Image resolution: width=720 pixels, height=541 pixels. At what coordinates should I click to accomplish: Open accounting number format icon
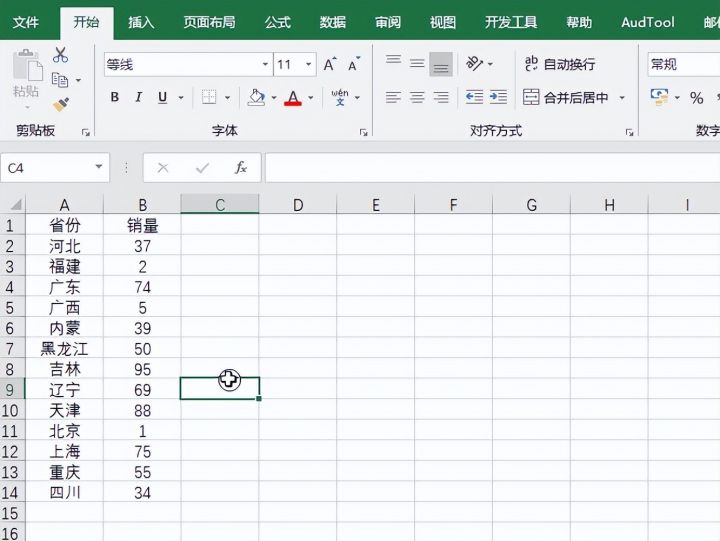[659, 97]
